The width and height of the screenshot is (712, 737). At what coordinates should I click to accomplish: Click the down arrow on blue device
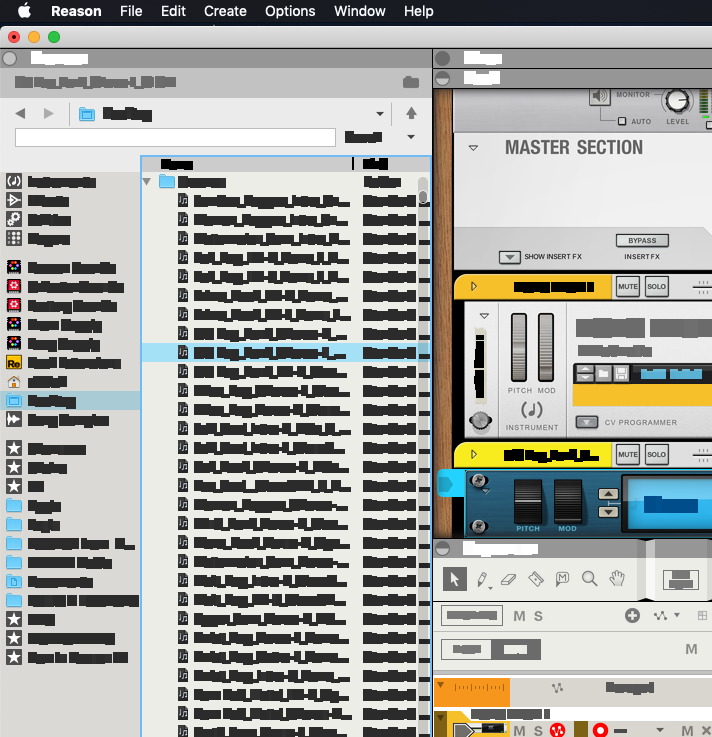click(608, 512)
